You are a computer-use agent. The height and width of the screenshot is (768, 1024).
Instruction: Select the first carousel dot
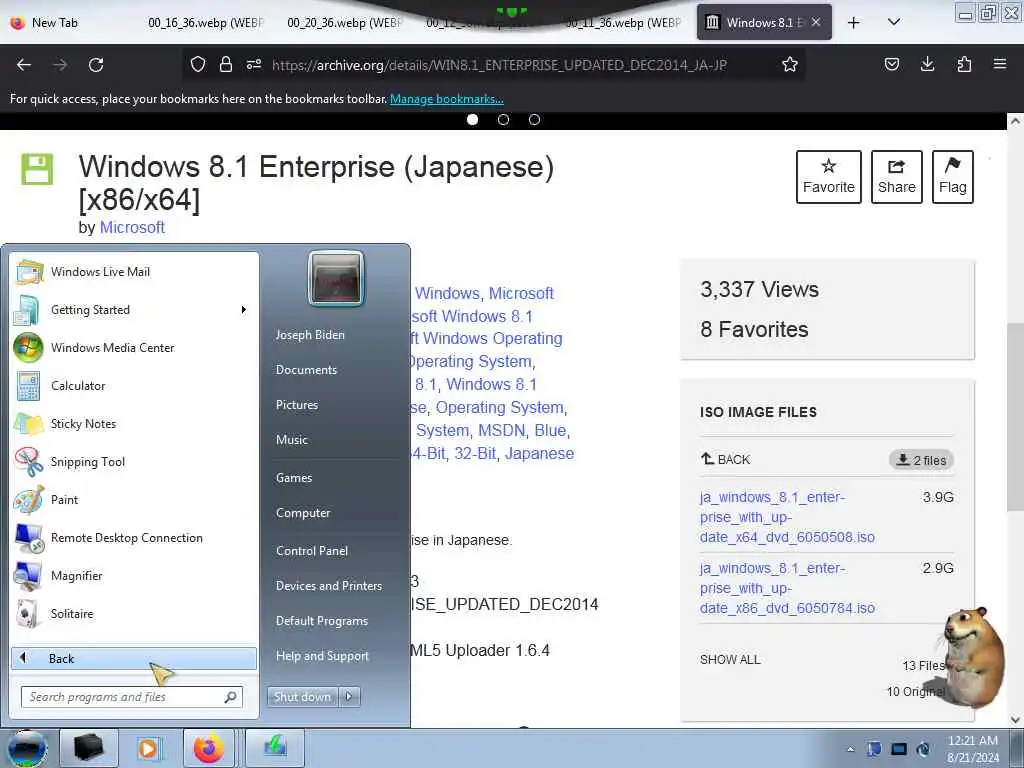(473, 120)
